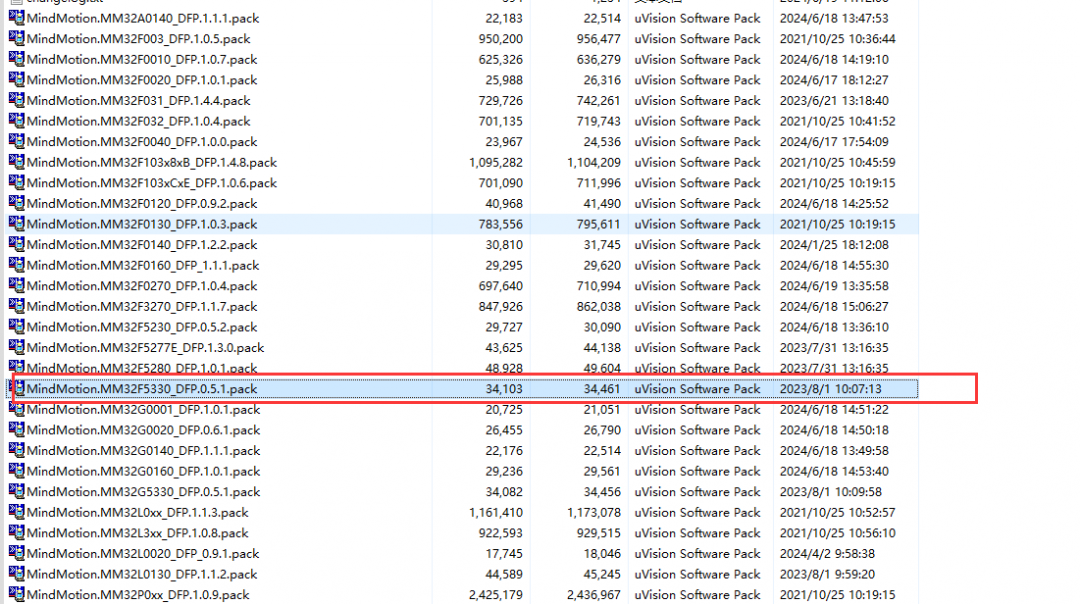Select file name MindMotion.MM32F5330_DFP.0.5.1.pack
Viewport: 1080px width, 604px height.
point(142,389)
